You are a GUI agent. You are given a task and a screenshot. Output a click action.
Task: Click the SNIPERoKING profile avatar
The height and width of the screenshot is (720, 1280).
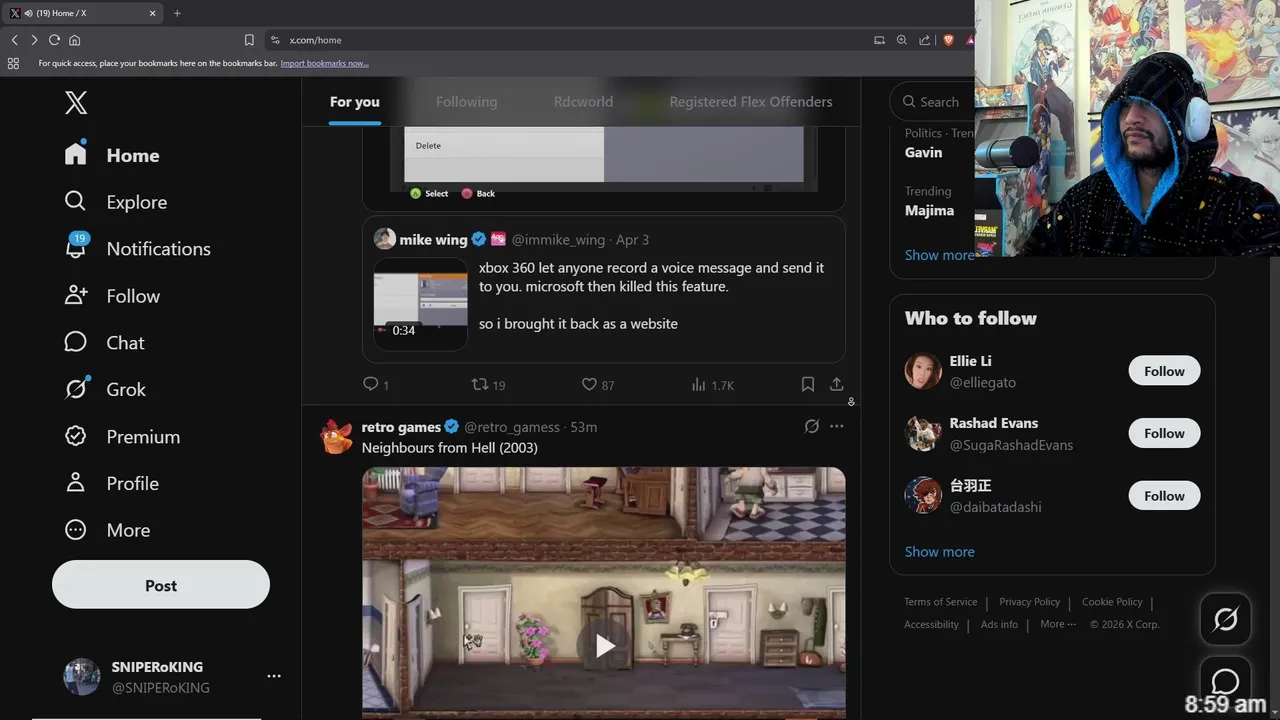pyautogui.click(x=82, y=676)
